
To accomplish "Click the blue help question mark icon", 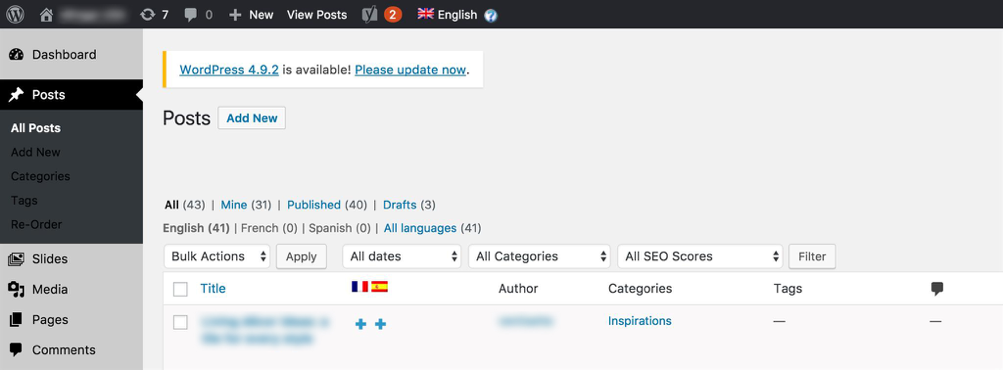I will pos(491,15).
